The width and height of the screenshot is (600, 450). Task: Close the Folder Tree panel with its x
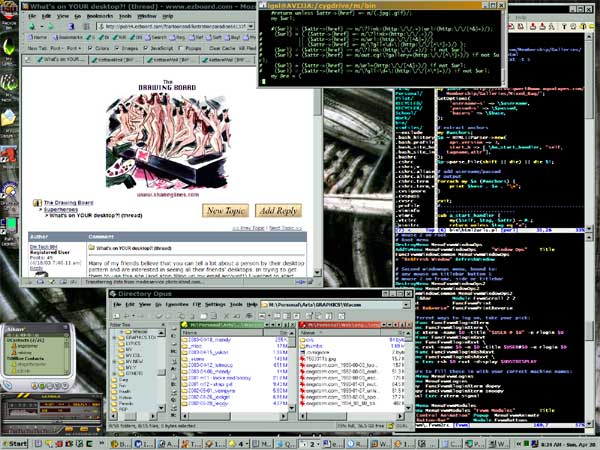point(163,325)
